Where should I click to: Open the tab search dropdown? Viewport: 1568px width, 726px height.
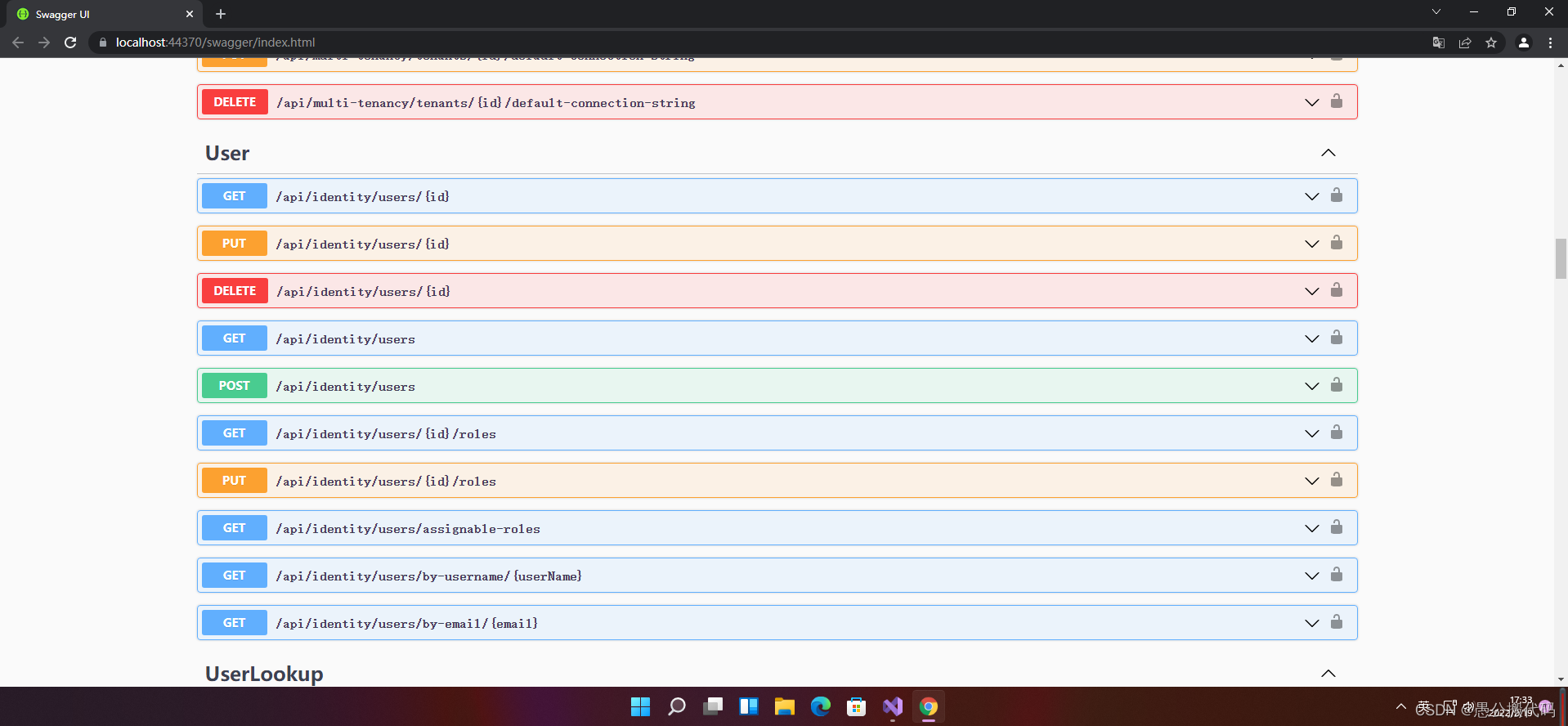[1436, 11]
